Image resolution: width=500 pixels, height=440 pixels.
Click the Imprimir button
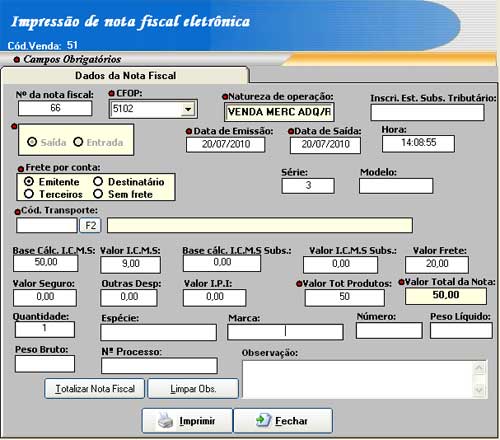187,421
